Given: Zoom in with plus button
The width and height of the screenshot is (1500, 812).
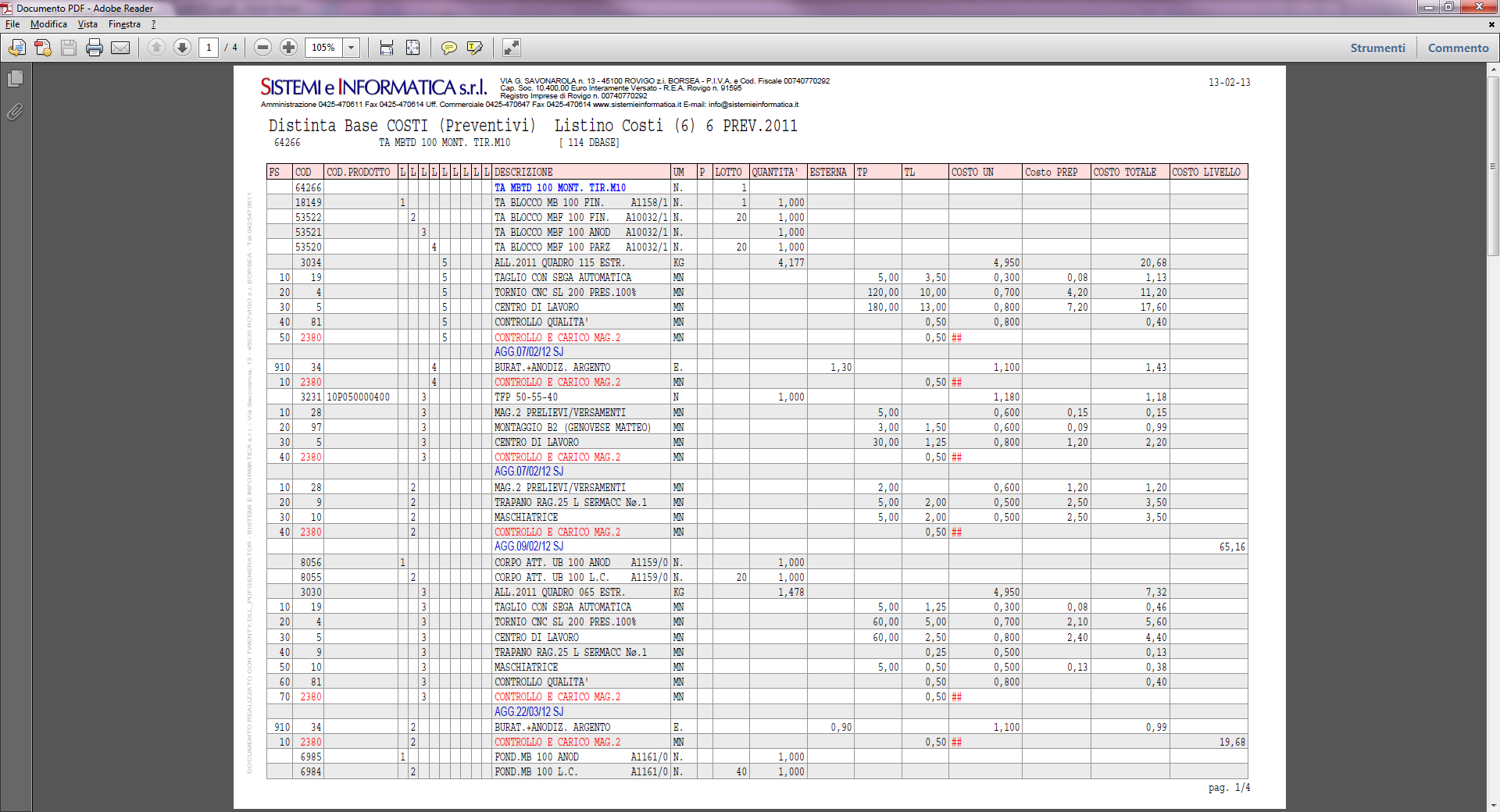Looking at the screenshot, I should tap(288, 48).
